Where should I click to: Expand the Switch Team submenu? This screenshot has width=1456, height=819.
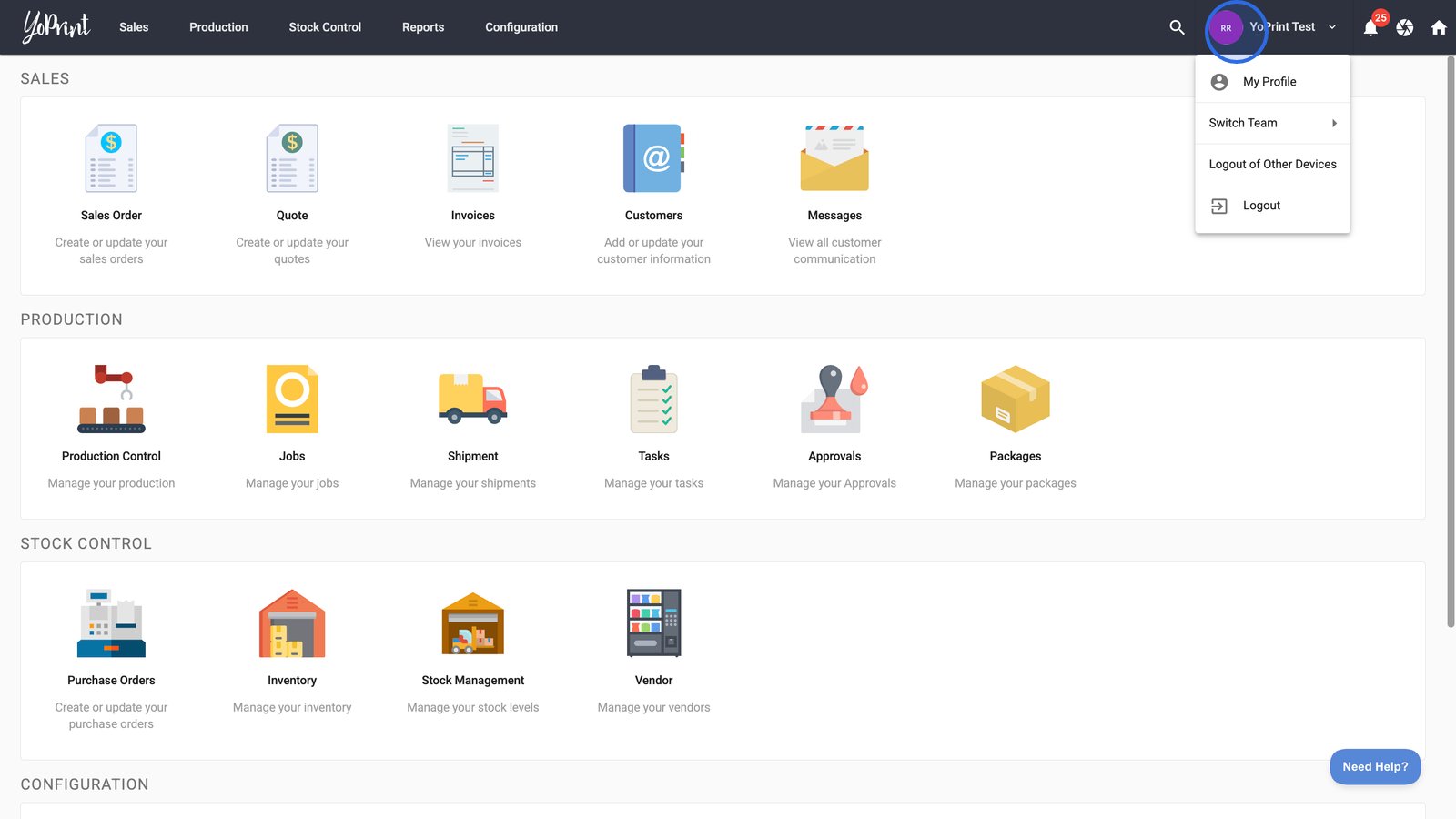click(x=1271, y=123)
